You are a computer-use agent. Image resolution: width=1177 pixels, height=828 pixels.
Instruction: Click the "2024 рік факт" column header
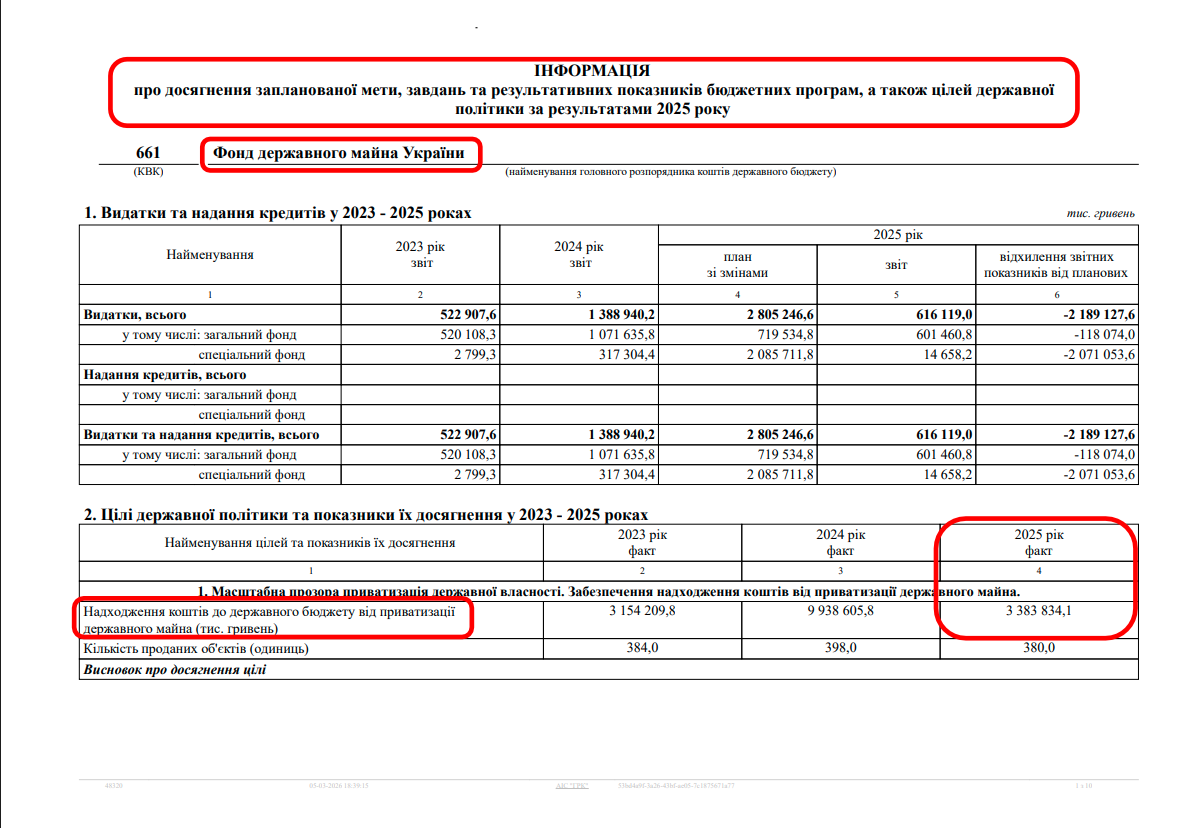click(840, 543)
